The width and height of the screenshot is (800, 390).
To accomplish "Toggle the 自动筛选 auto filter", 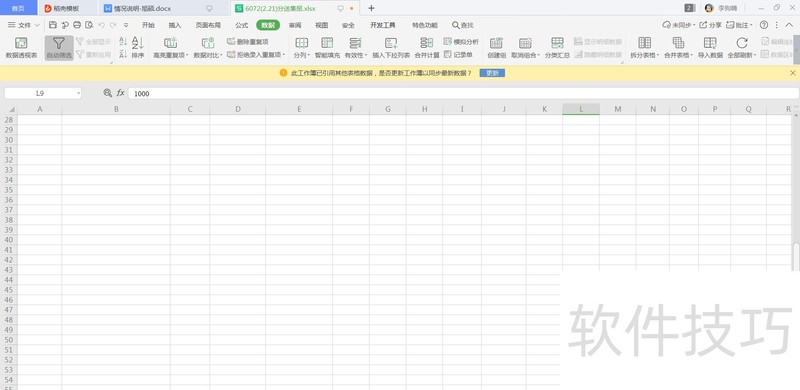I will point(59,48).
